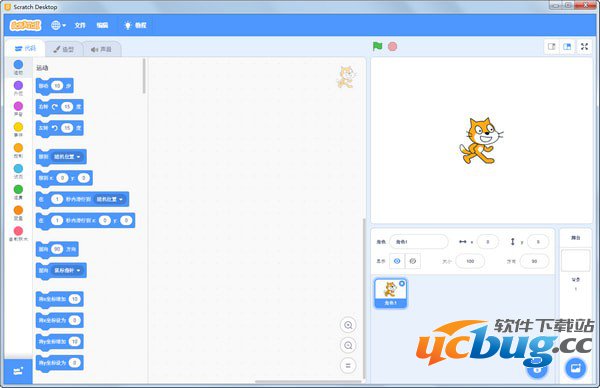Click the 90 field in point-in-direction block

tap(57, 249)
